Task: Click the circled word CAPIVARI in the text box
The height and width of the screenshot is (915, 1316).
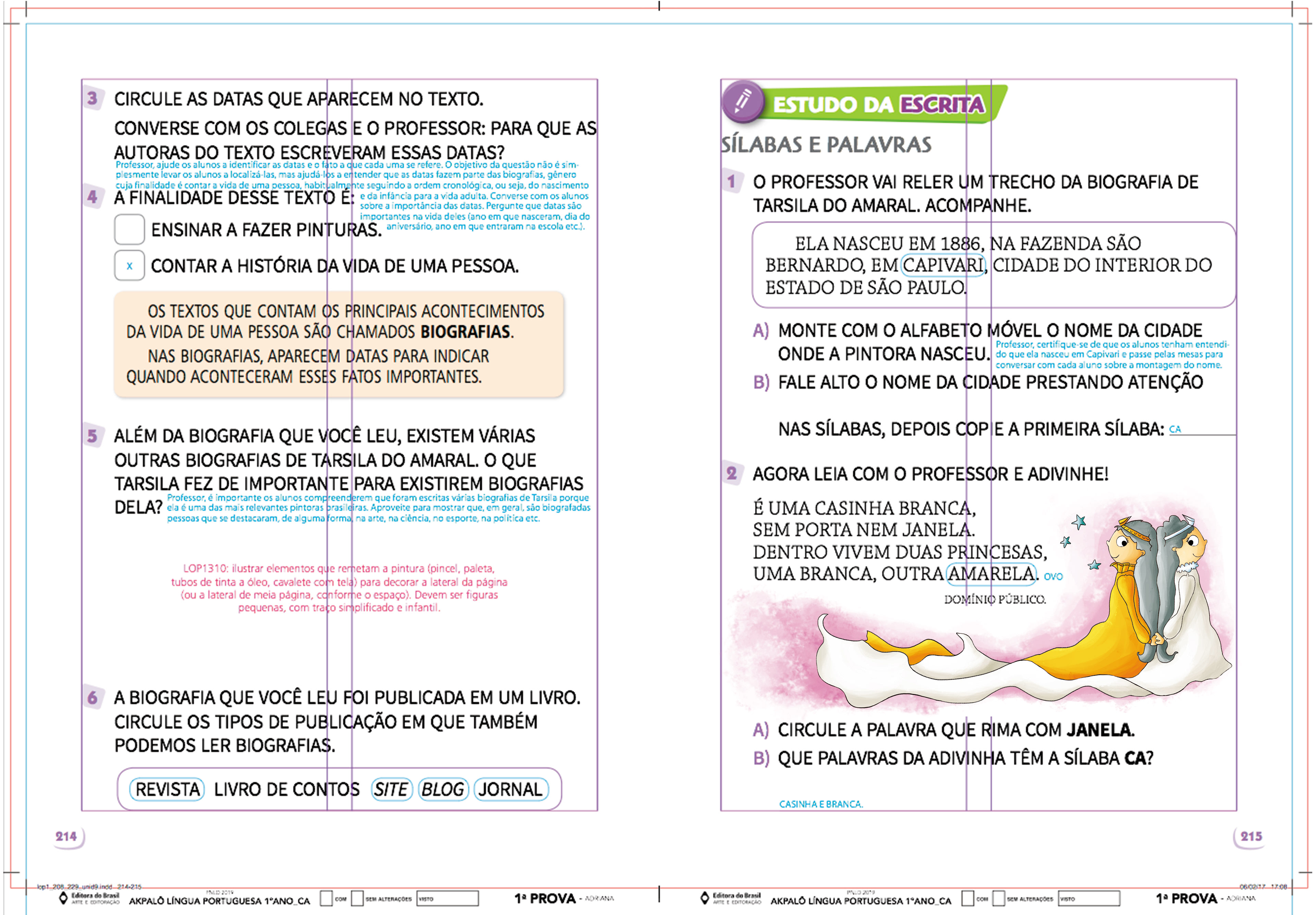Action: coord(943,265)
